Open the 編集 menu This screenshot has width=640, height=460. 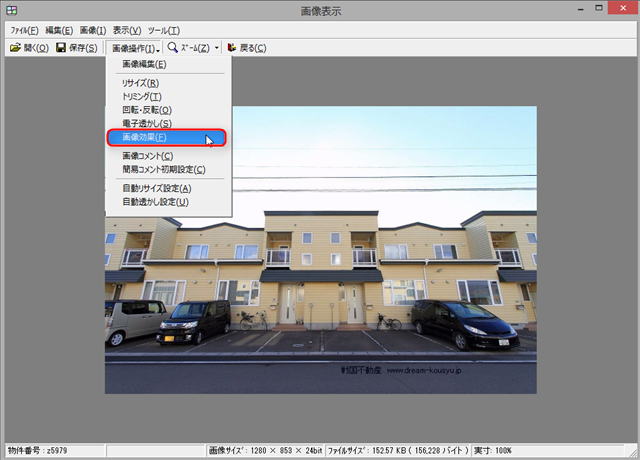point(59,31)
